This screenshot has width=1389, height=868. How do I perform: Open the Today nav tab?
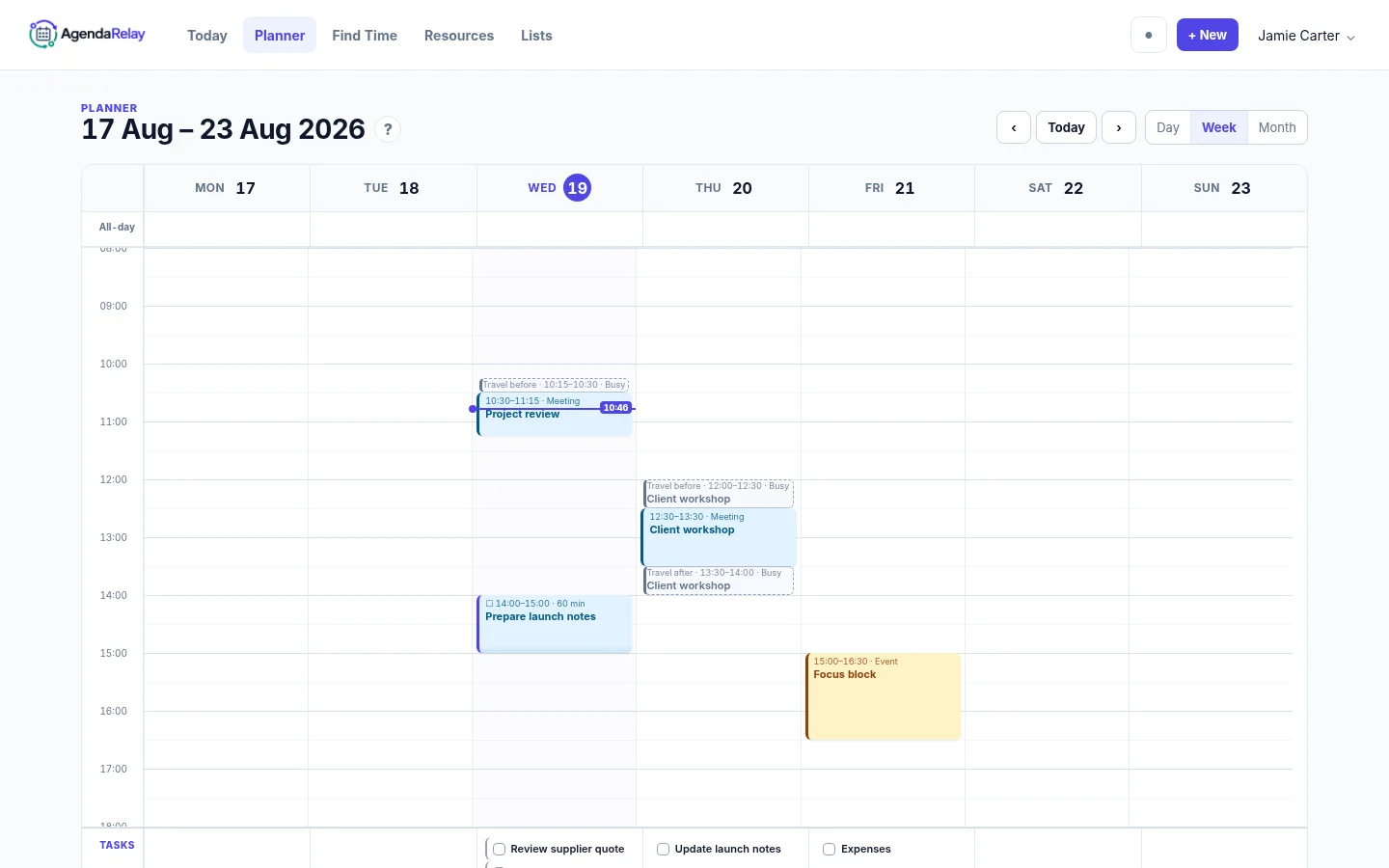(207, 36)
